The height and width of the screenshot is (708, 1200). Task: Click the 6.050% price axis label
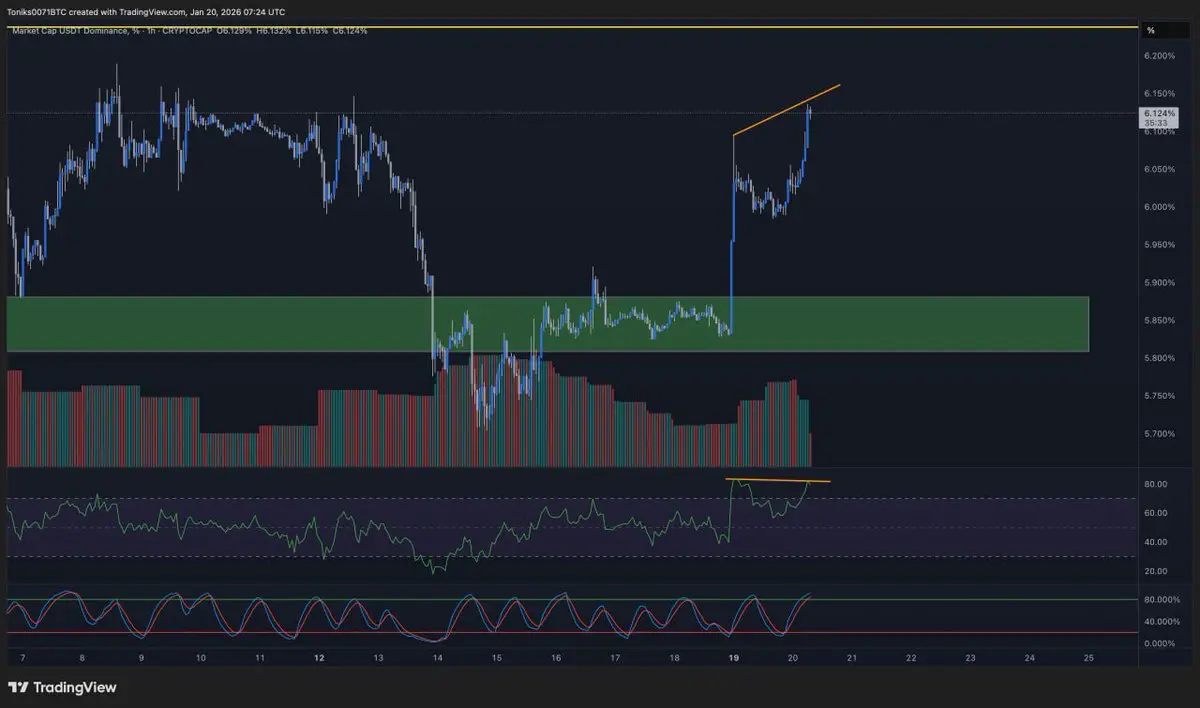(1160, 169)
